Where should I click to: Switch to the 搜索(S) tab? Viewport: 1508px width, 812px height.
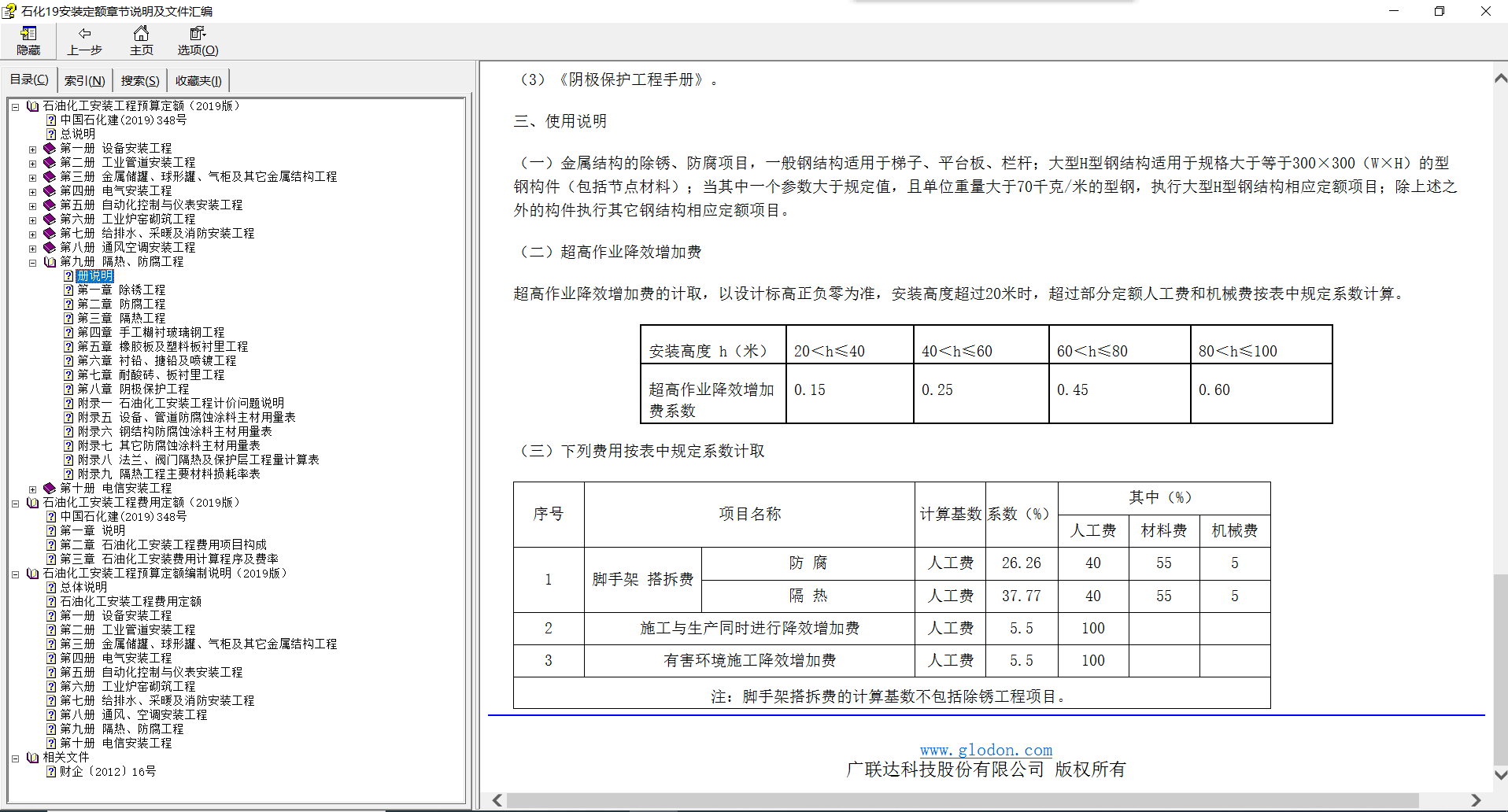click(140, 80)
